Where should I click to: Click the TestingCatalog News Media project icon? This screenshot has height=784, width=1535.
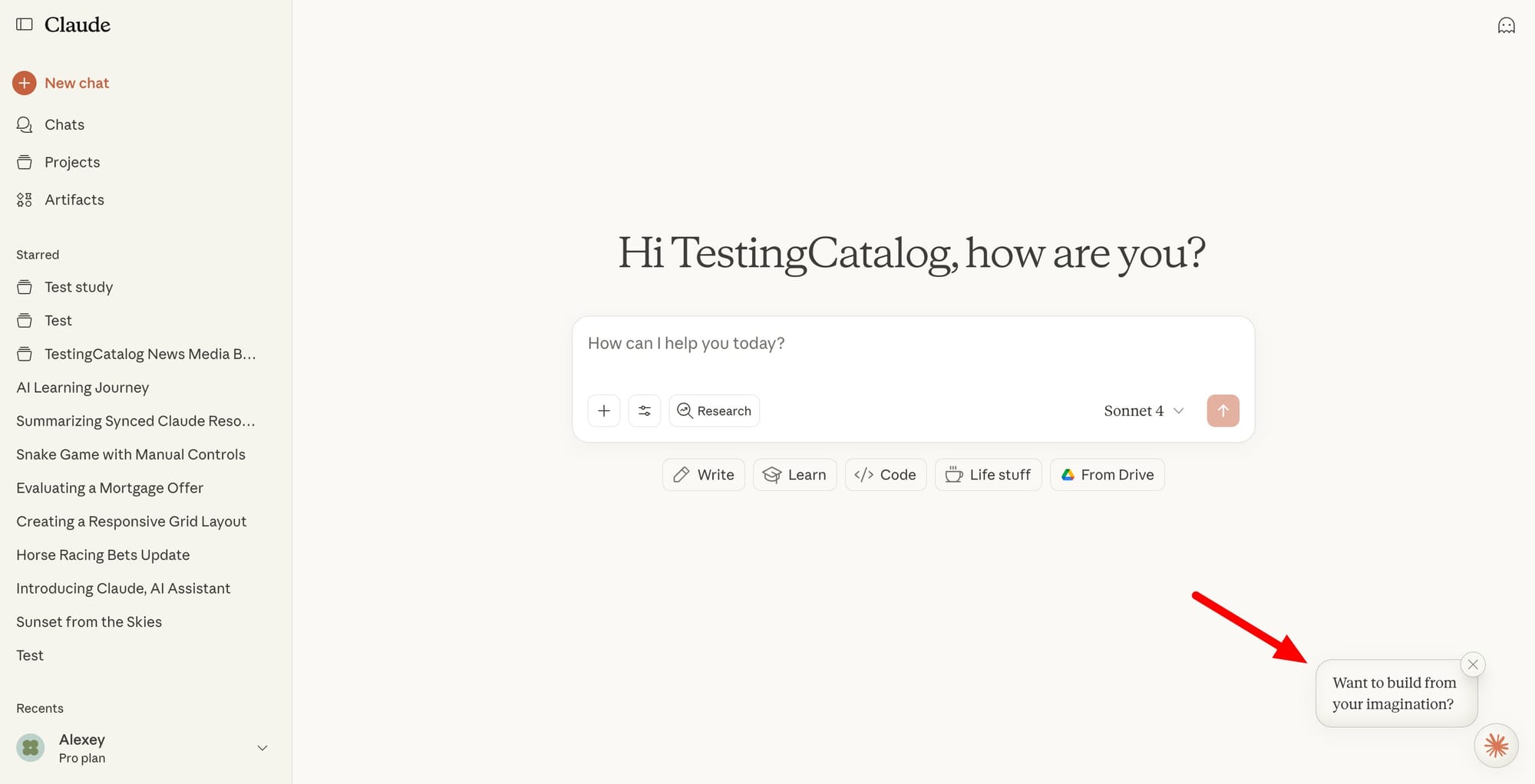25,354
